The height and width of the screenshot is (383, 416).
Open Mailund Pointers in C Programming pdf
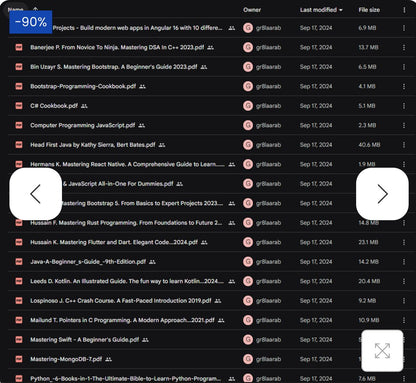click(122, 320)
